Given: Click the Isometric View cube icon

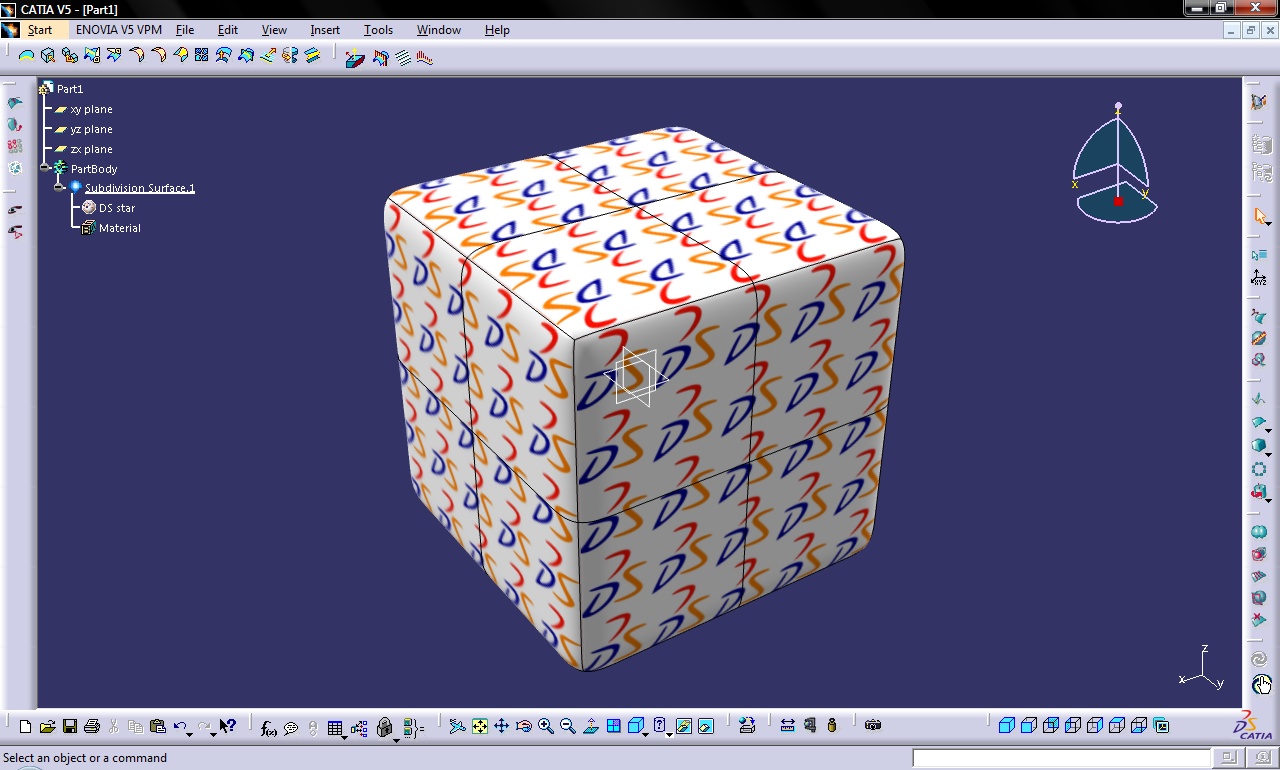Looking at the screenshot, I should (x=634, y=726).
